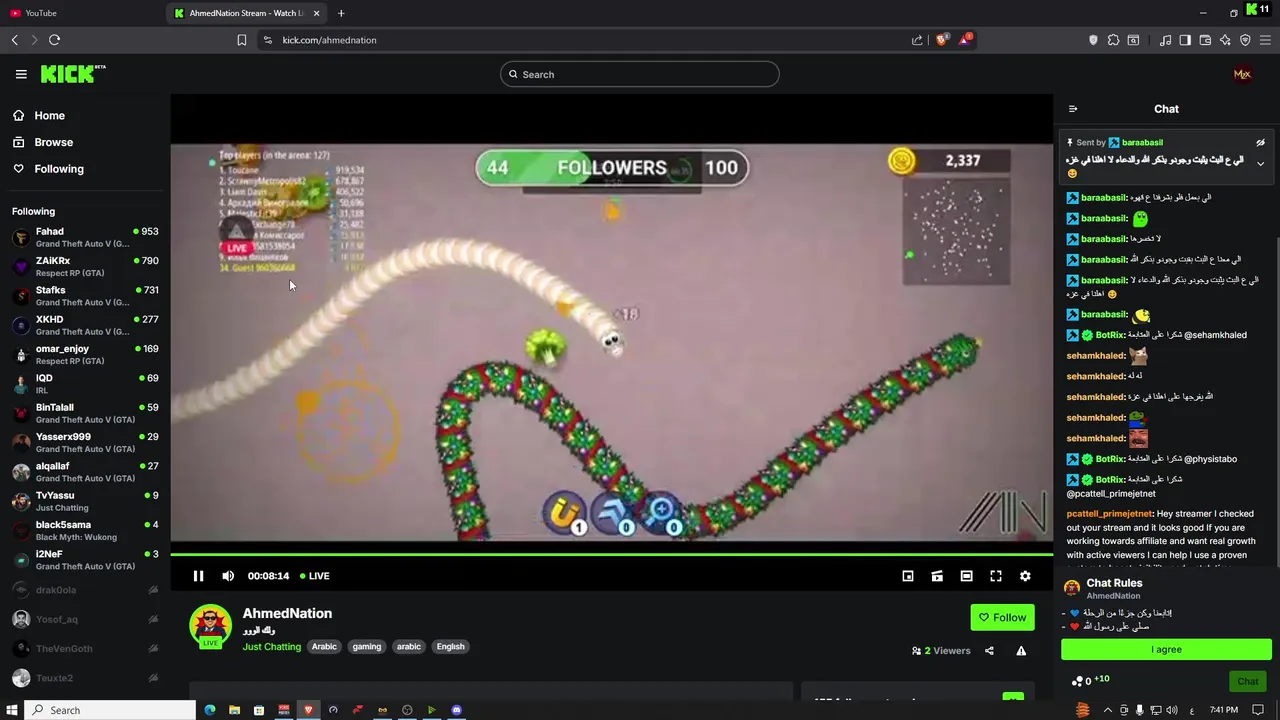Bookmark this page
Viewport: 1280px width, 720px height.
(241, 40)
